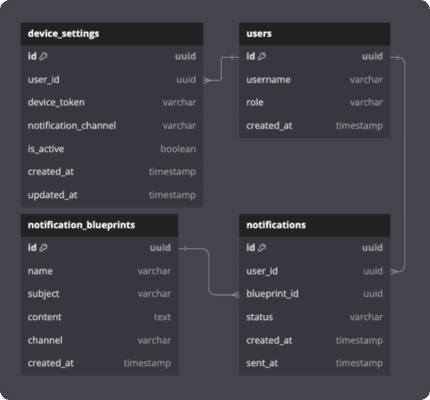Click the varchar type of username
This screenshot has height=400, width=430.
point(366,80)
